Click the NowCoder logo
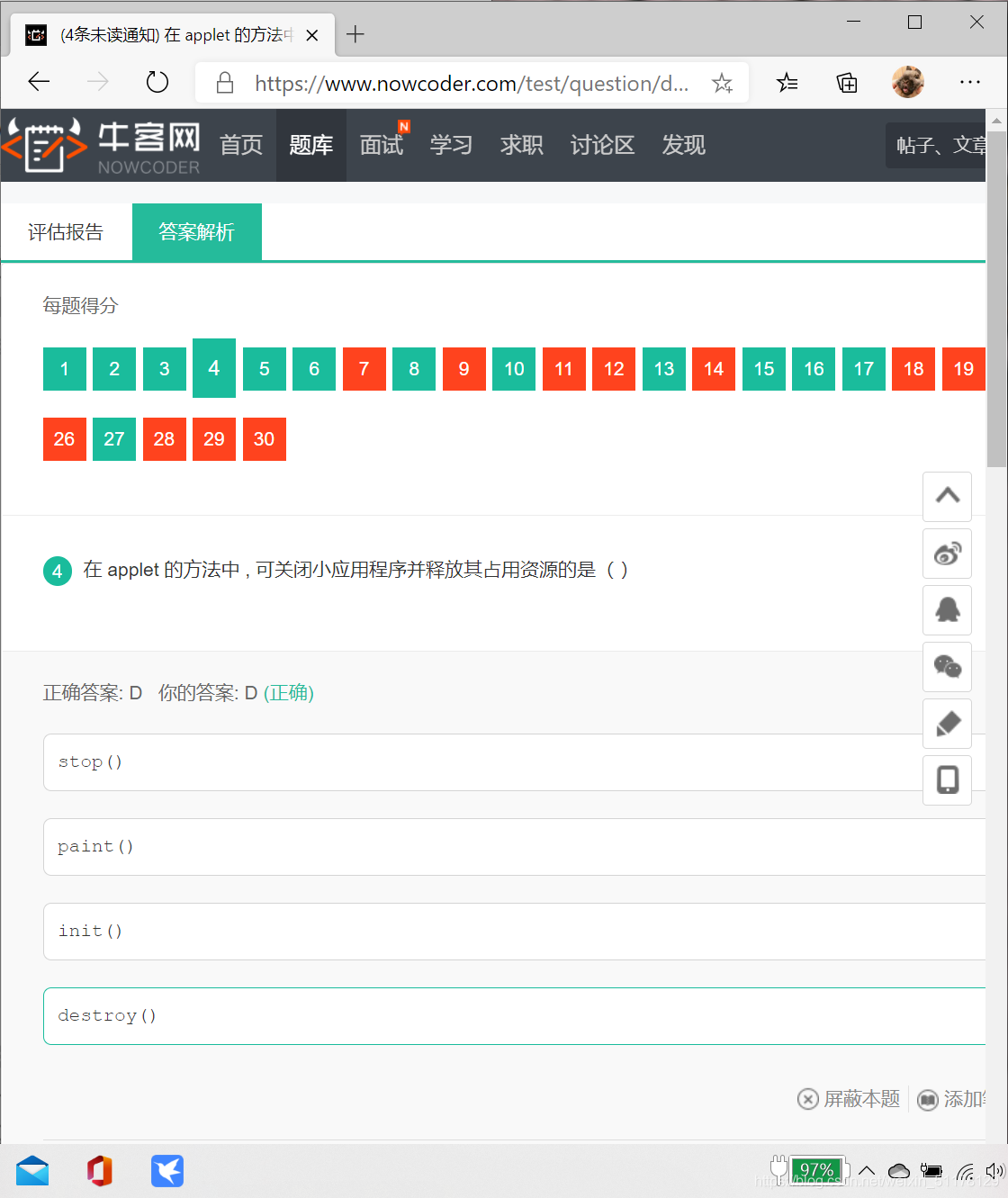 [x=101, y=146]
